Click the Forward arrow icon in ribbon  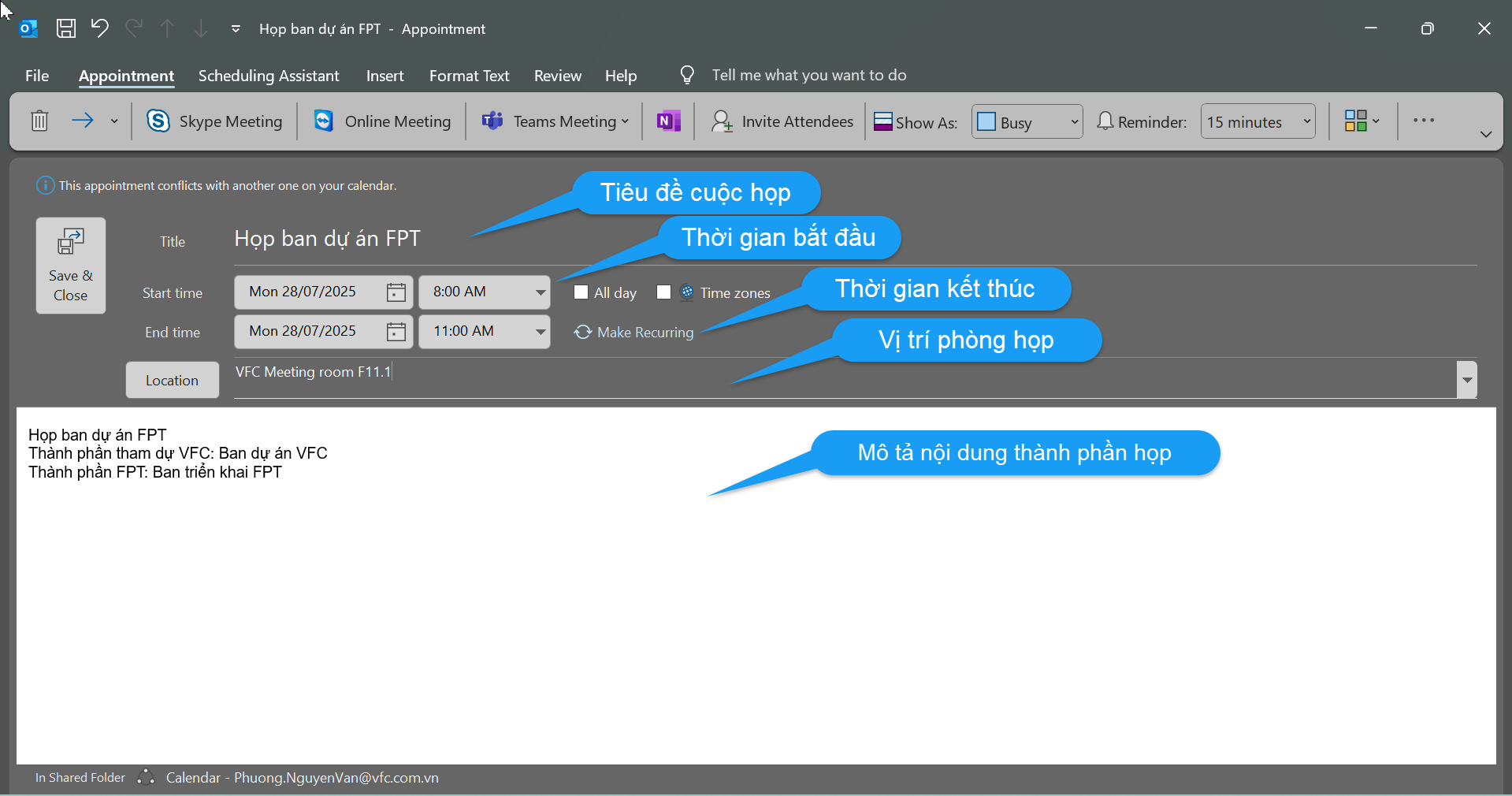coord(83,121)
